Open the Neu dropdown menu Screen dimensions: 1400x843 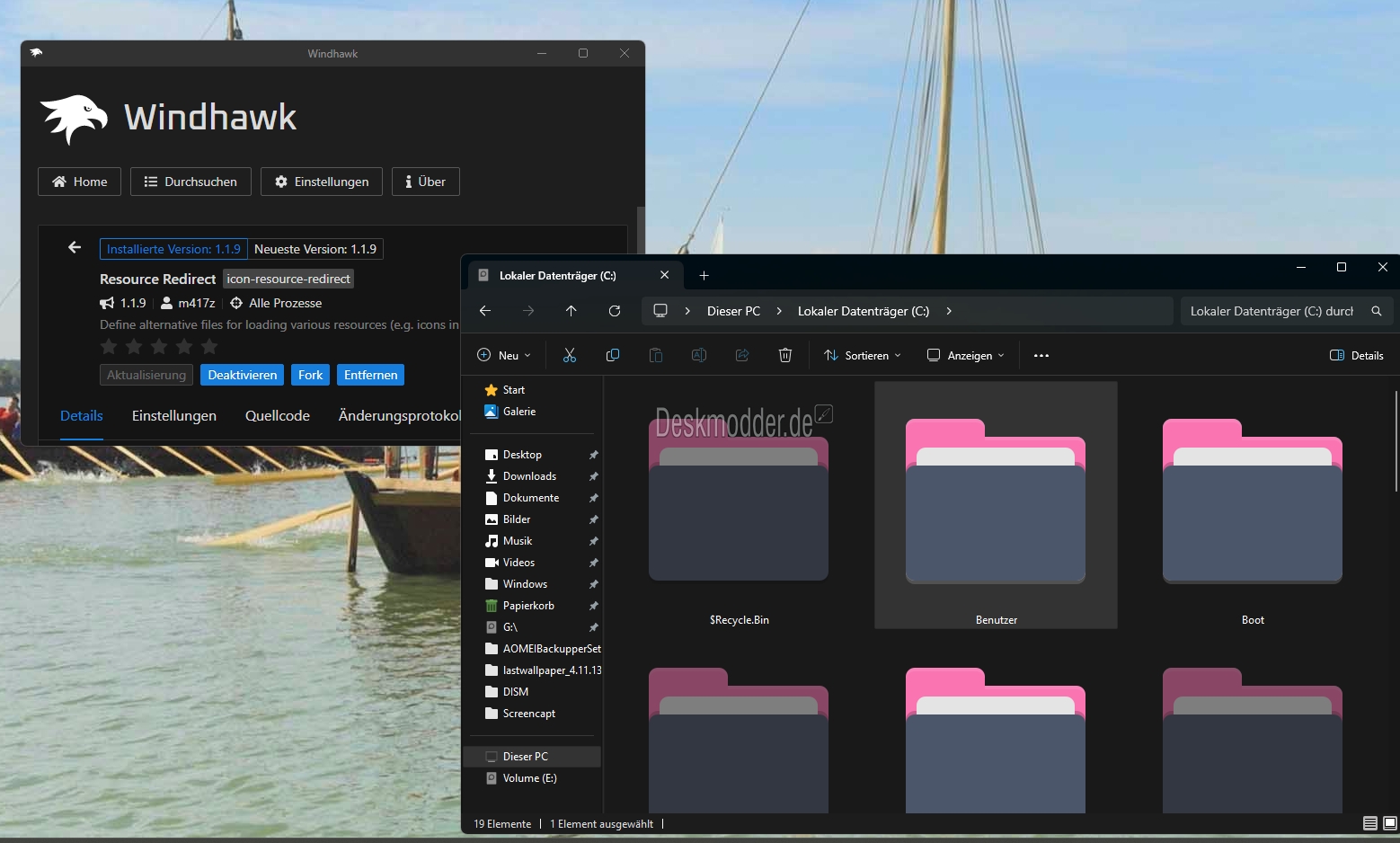pos(504,355)
